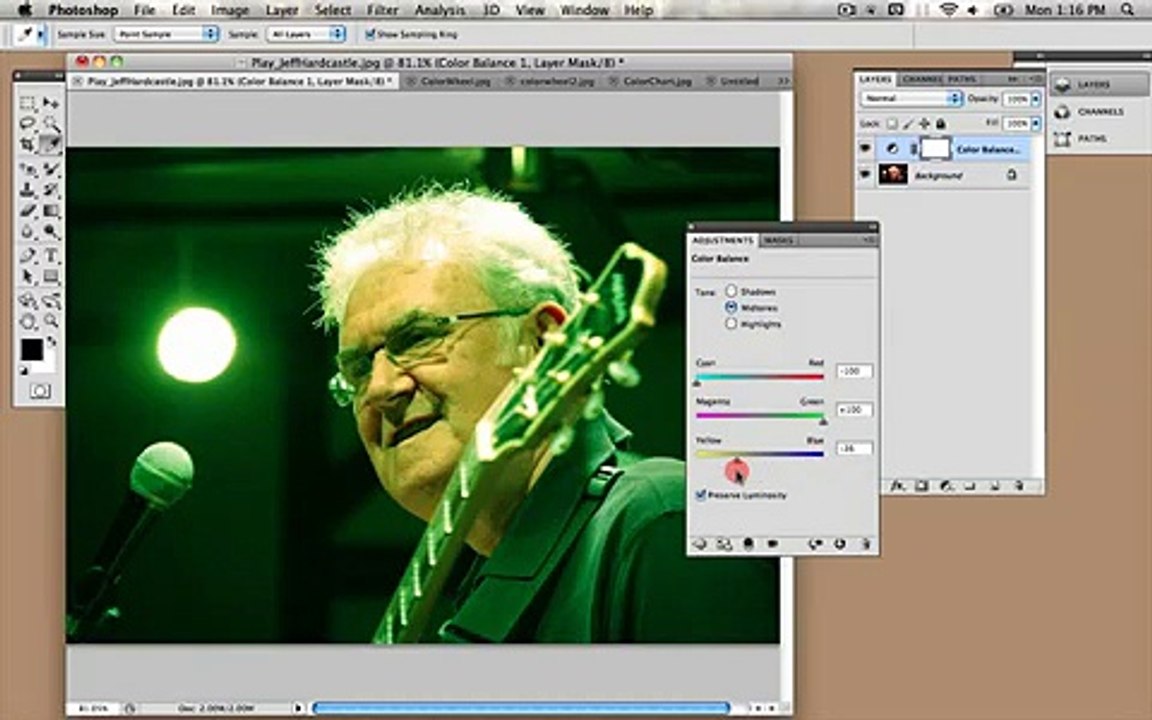Image resolution: width=1152 pixels, height=720 pixels.
Task: Open collapsed Channels panel button
Action: (1098, 112)
